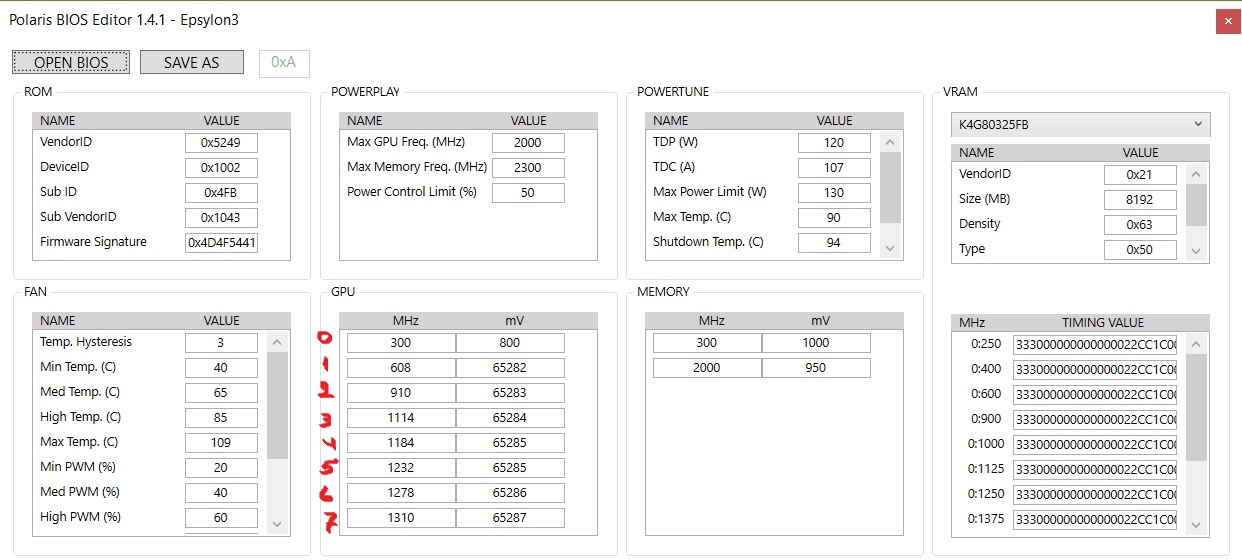Edit VRAM Type value 0x50
Image resolution: width=1242 pixels, height=560 pixels.
tap(1140, 249)
